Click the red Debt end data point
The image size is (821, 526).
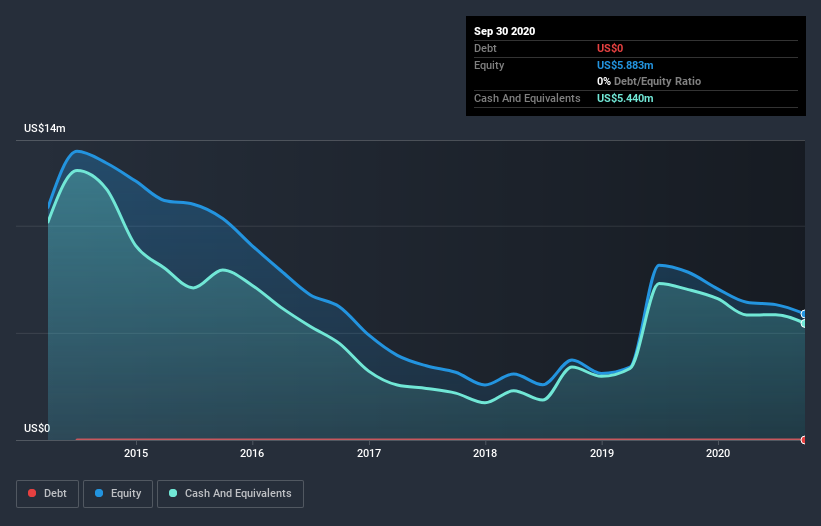804,440
